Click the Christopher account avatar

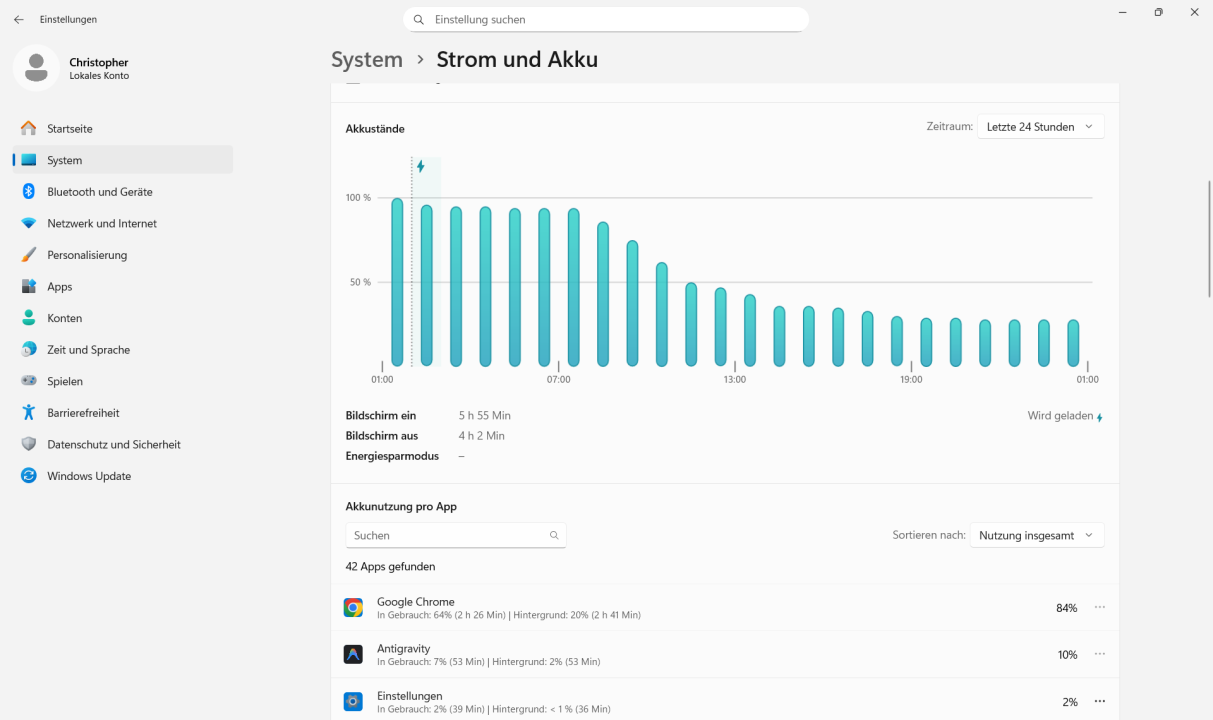pos(36,68)
